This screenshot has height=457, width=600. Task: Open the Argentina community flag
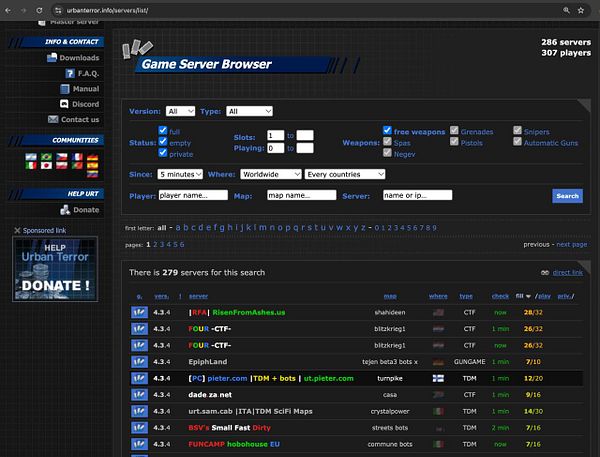tap(31, 157)
